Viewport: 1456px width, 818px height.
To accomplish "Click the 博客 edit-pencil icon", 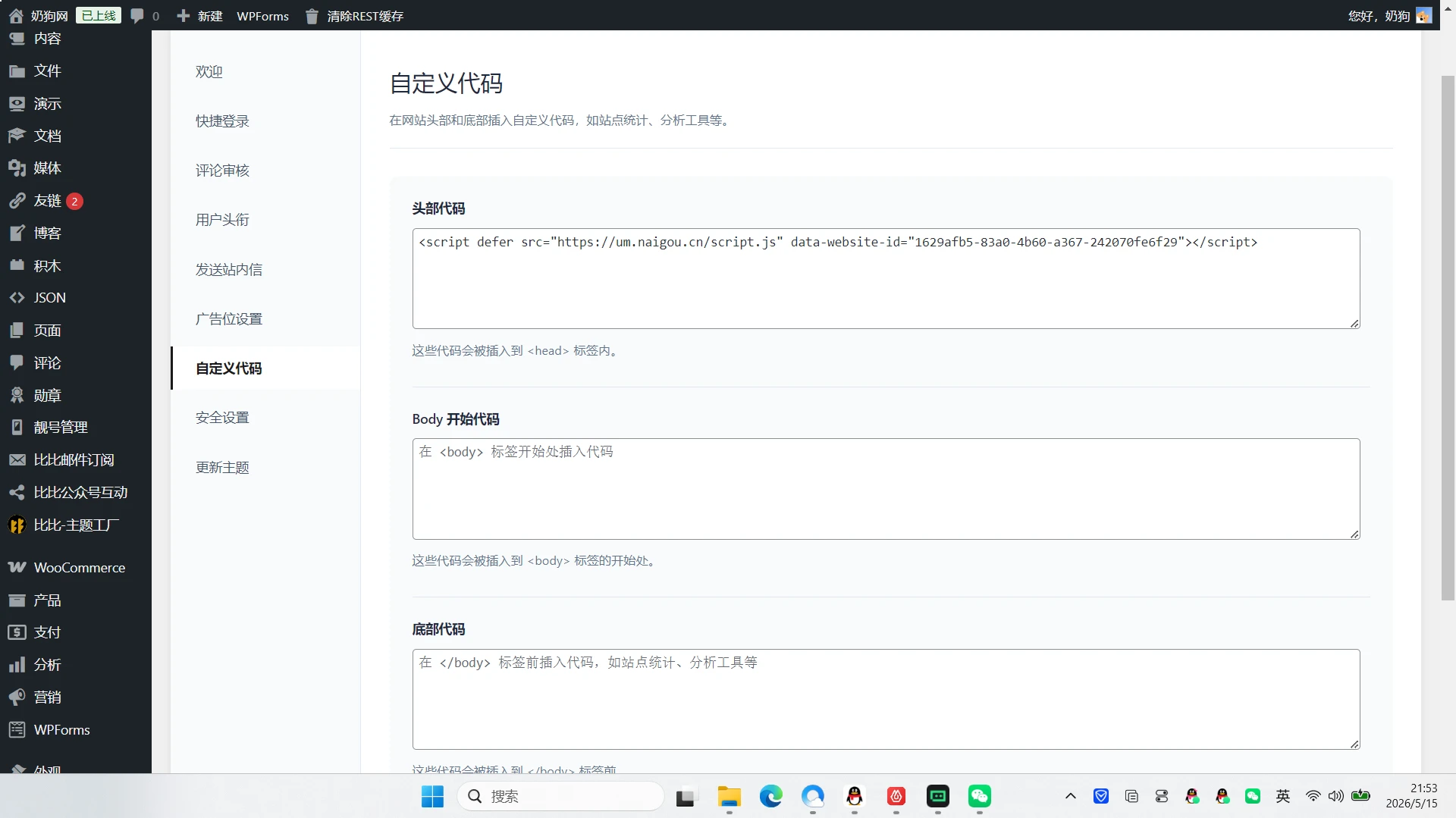I will pyautogui.click(x=17, y=233).
